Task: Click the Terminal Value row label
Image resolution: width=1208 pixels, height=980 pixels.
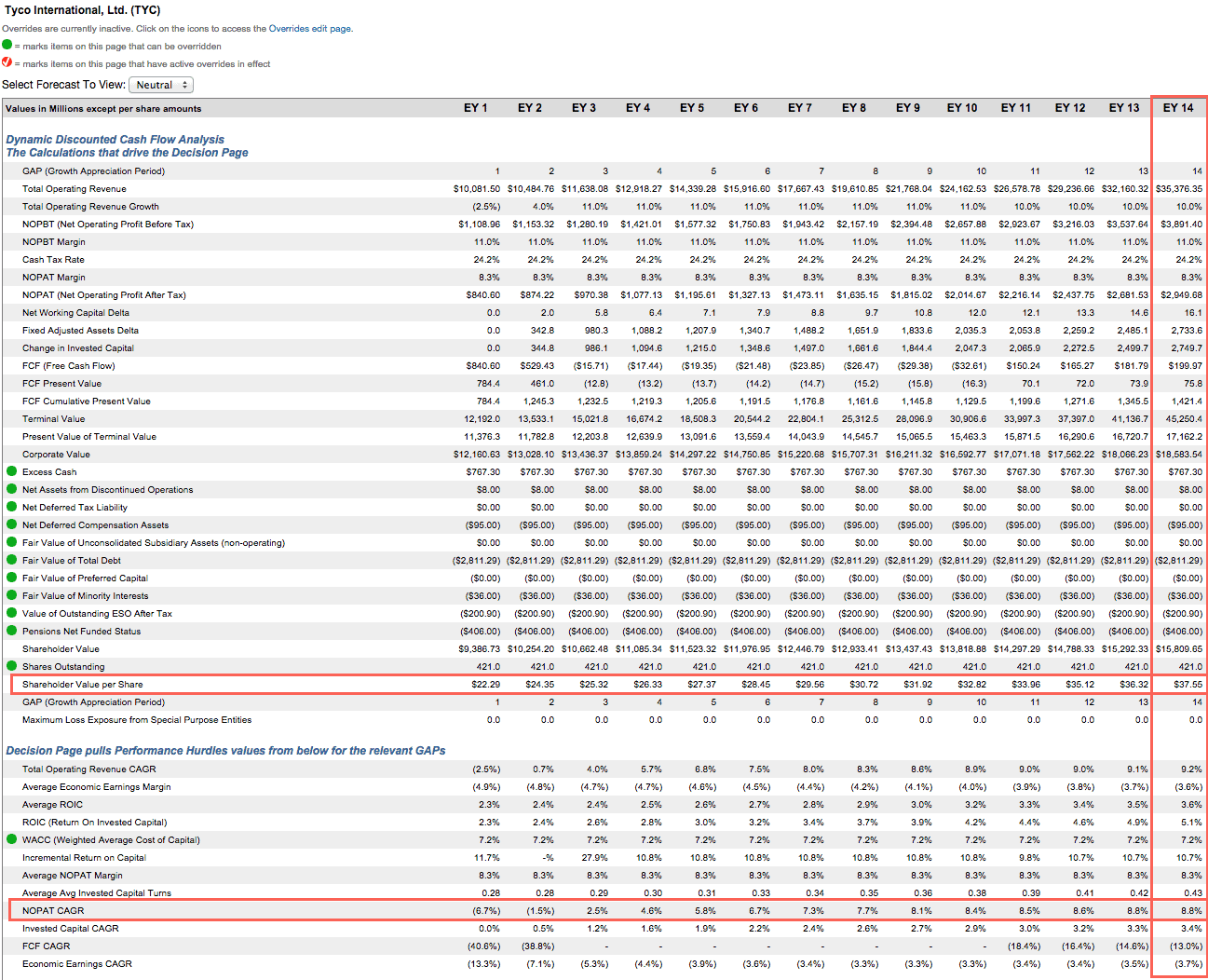Action: point(54,419)
